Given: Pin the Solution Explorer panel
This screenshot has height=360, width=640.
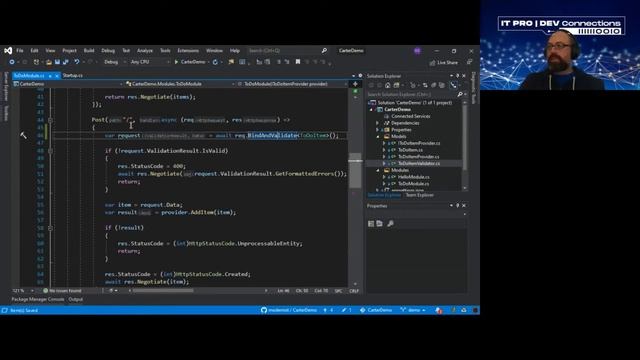Looking at the screenshot, I should (458, 76).
